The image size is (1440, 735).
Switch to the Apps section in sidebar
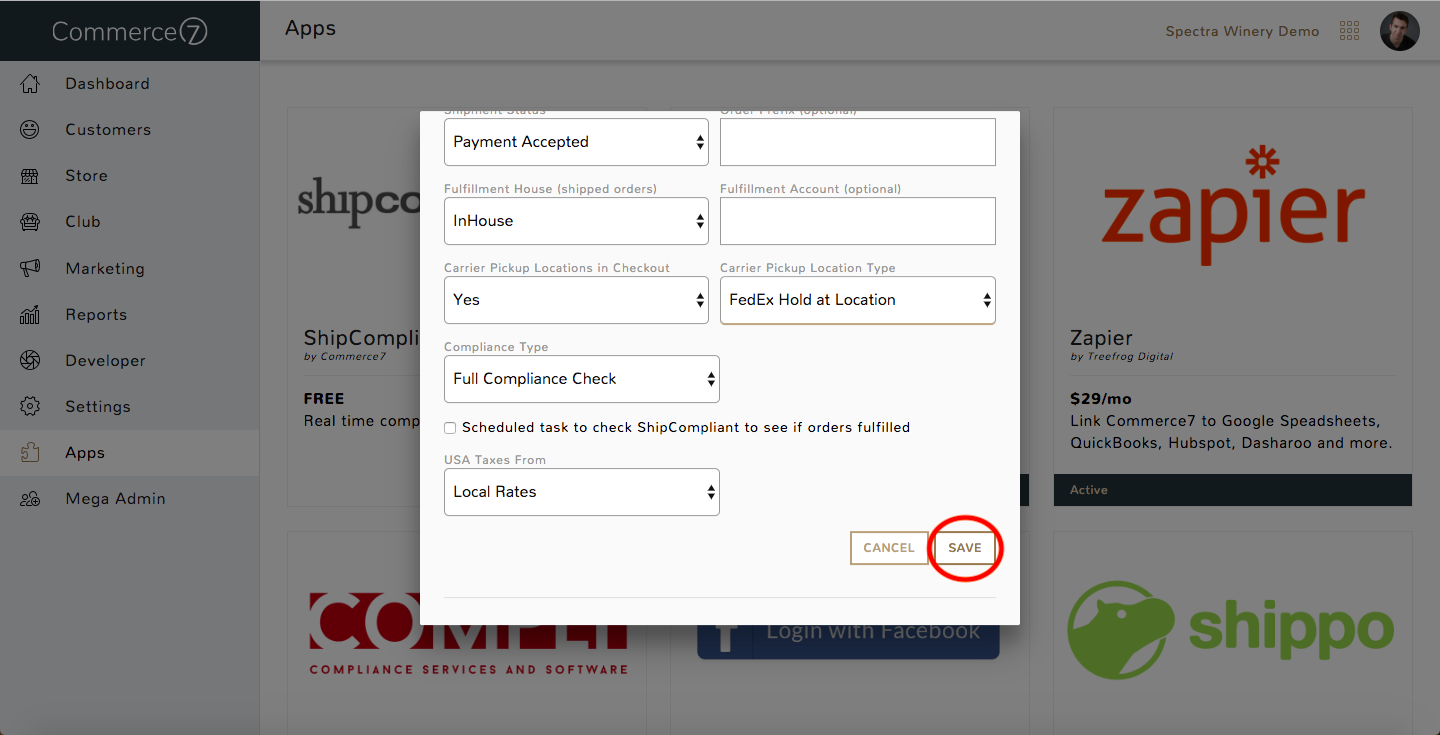(x=29, y=452)
